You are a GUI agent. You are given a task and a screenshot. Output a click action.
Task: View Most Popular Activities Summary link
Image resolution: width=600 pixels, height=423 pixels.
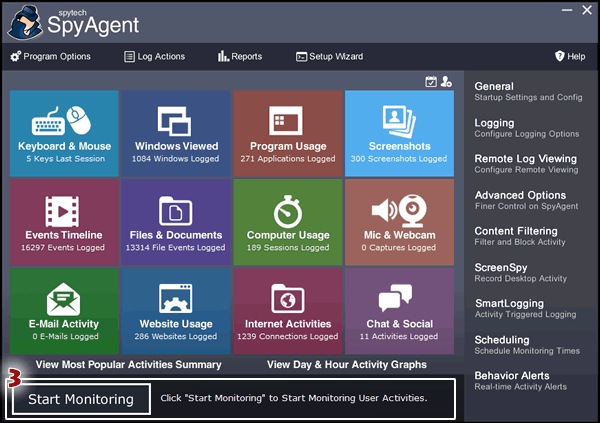(x=128, y=365)
